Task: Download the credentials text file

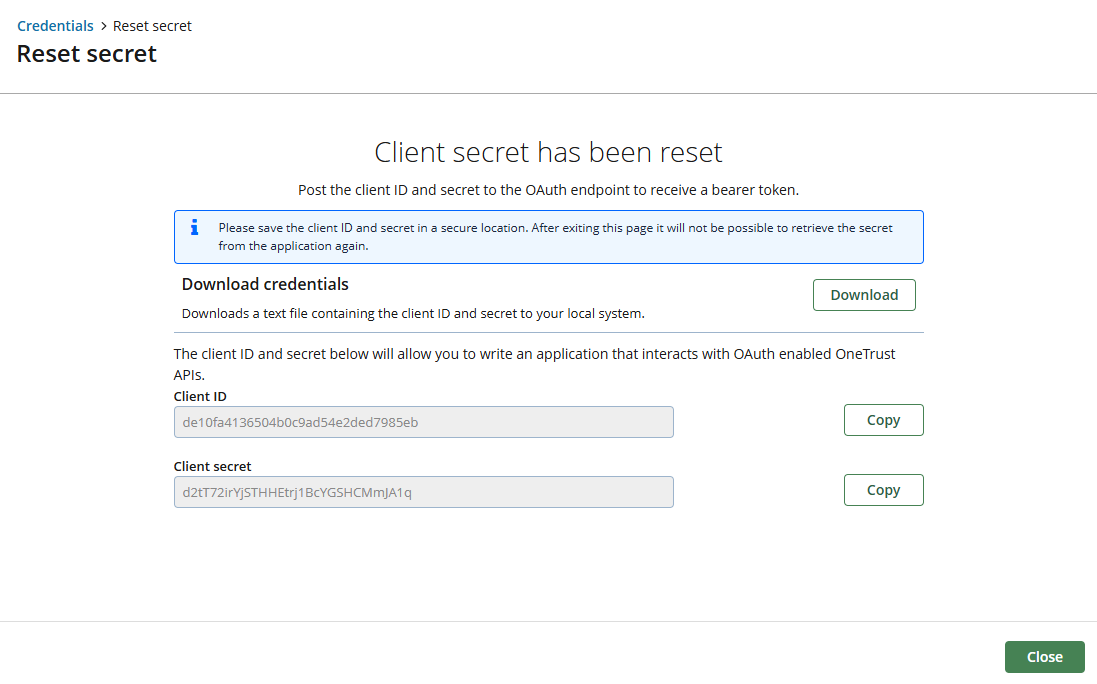Action: (863, 294)
